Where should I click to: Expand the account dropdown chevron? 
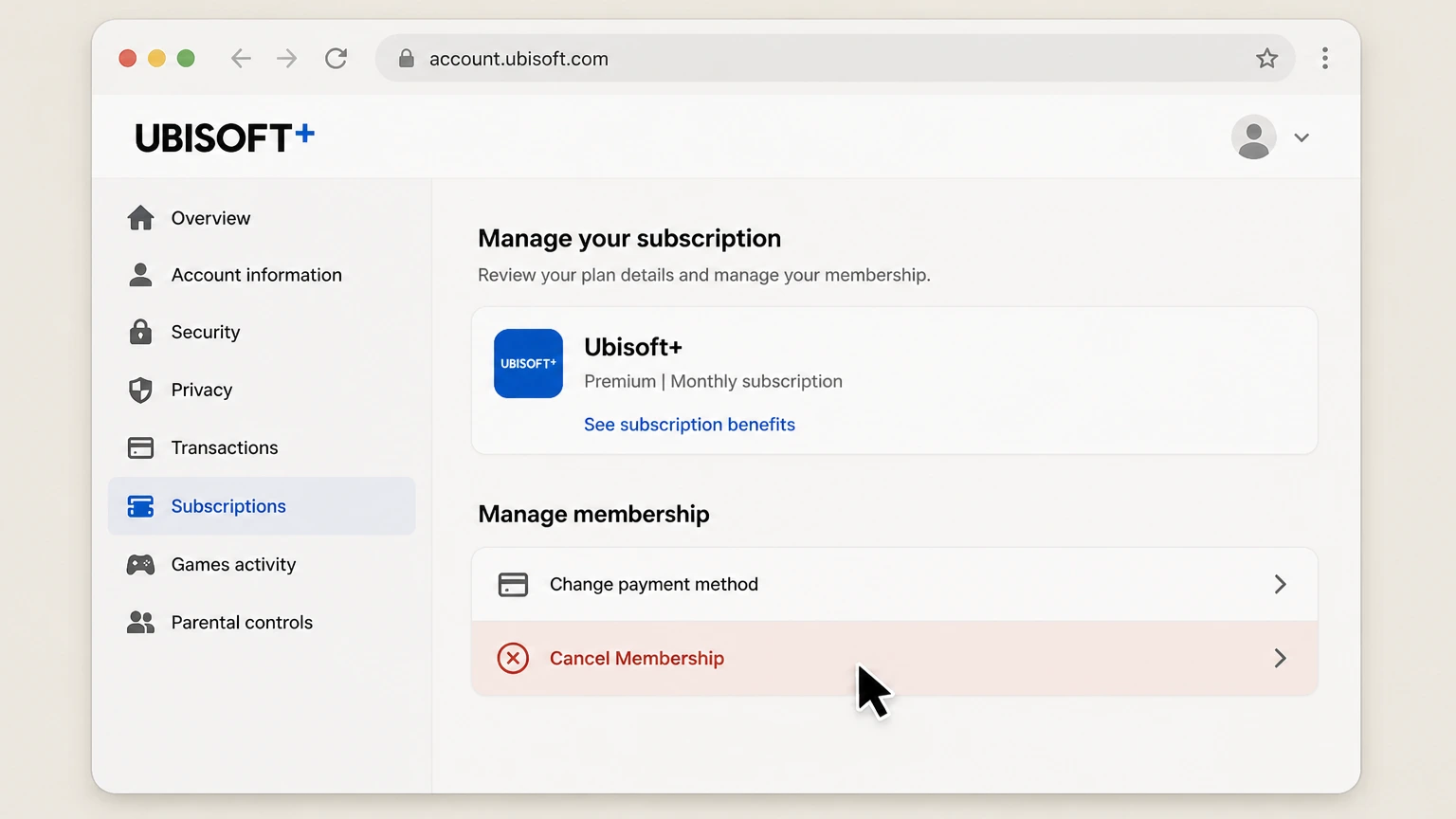tap(1301, 137)
